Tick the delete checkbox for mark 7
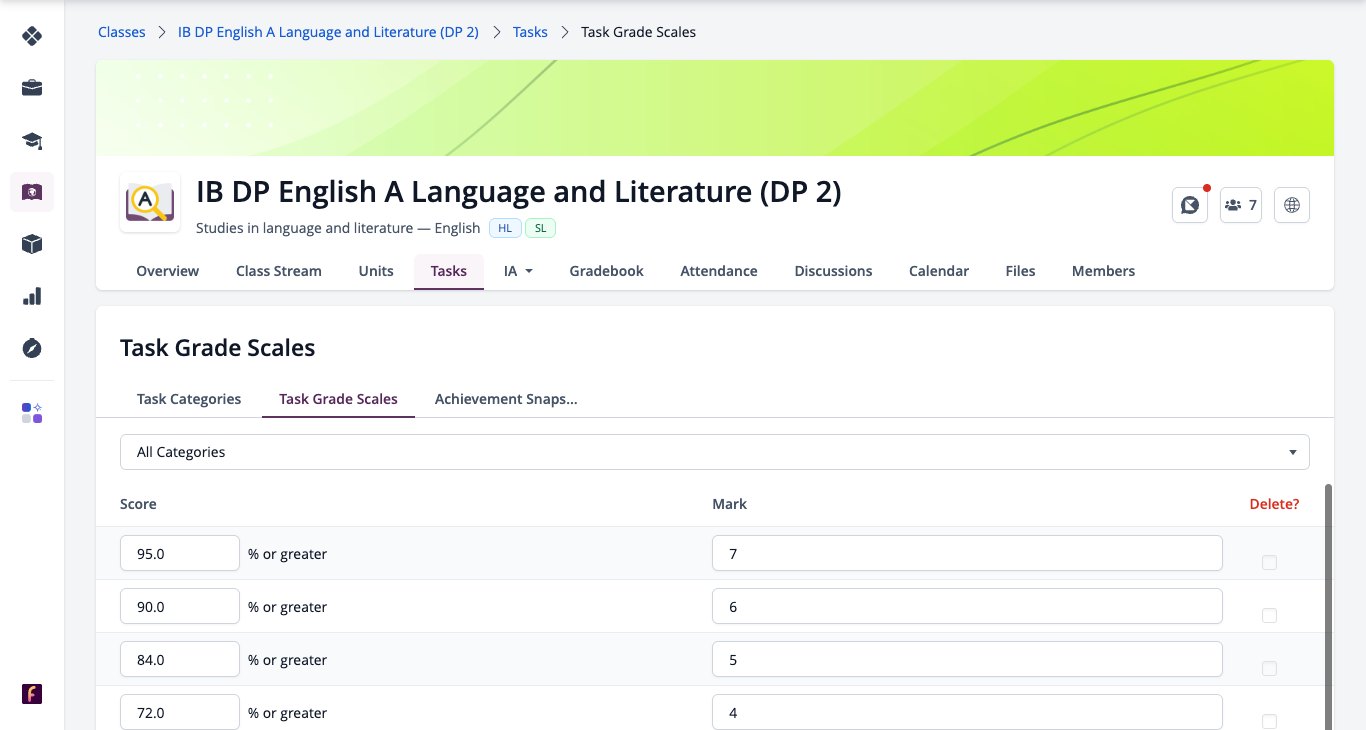This screenshot has height=730, width=1366. click(x=1269, y=562)
